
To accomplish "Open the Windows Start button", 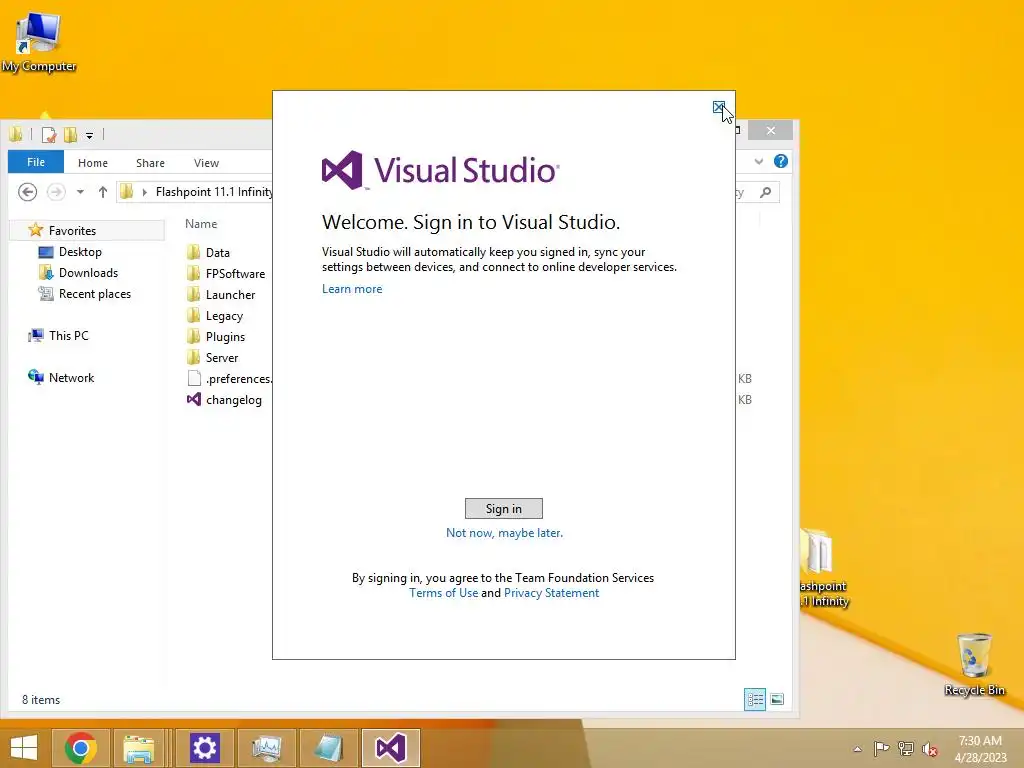I will click(24, 748).
